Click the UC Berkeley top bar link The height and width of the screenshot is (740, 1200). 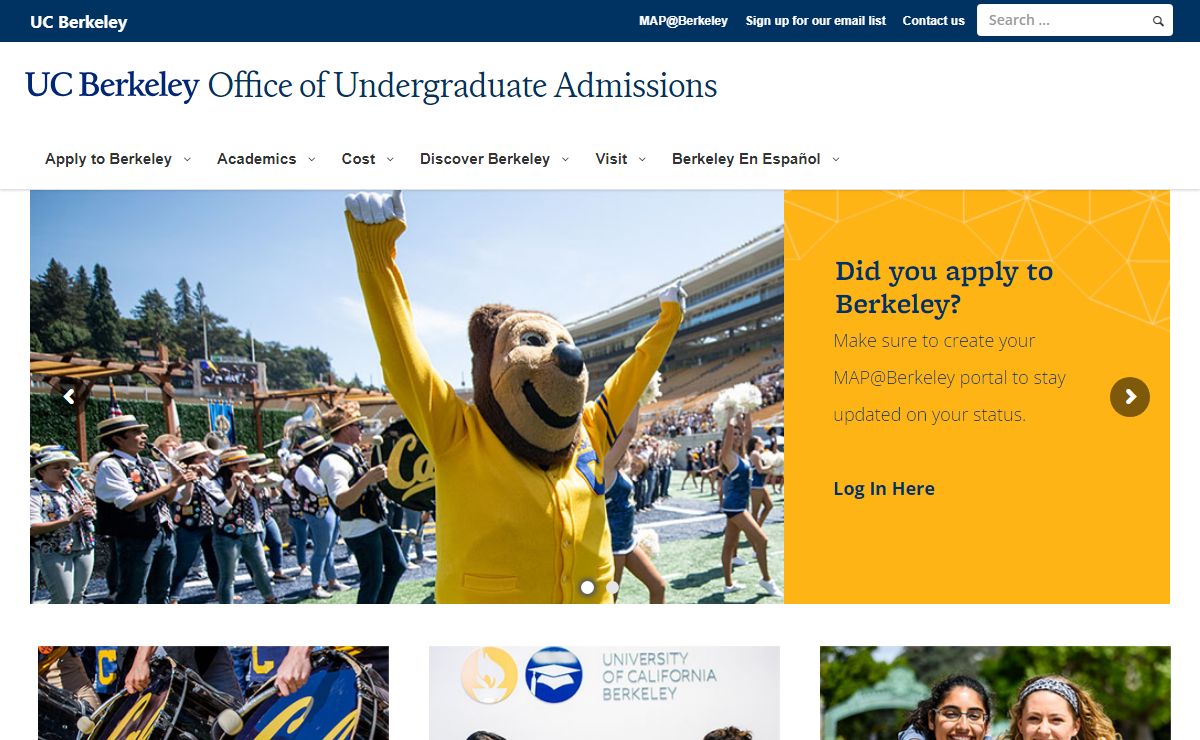click(79, 22)
